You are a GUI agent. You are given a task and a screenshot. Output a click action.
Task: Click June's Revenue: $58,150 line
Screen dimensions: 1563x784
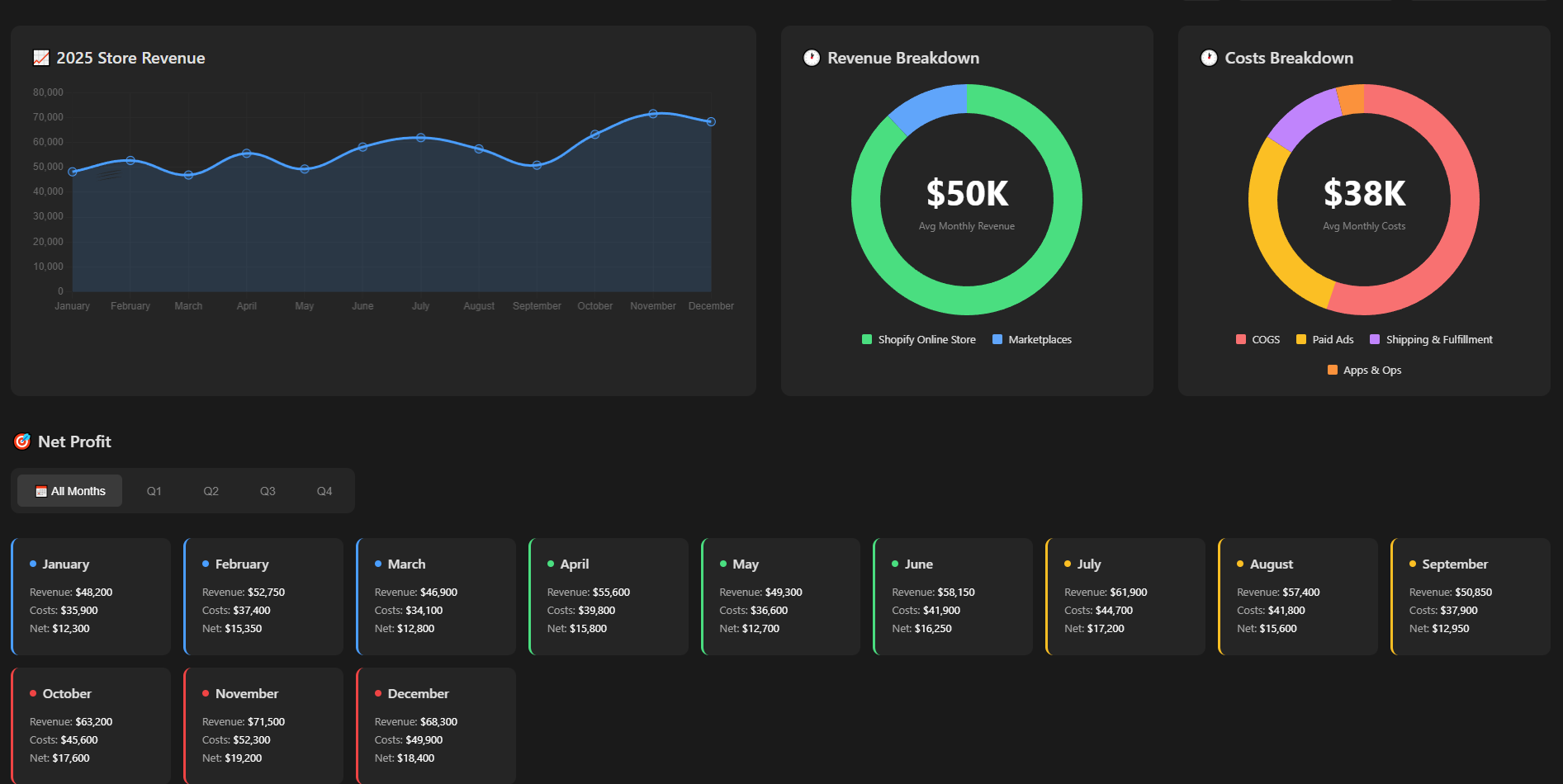(x=933, y=593)
